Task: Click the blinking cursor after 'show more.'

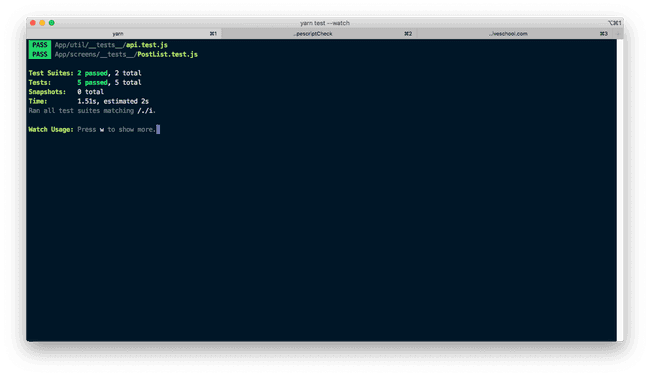Action: click(x=158, y=129)
